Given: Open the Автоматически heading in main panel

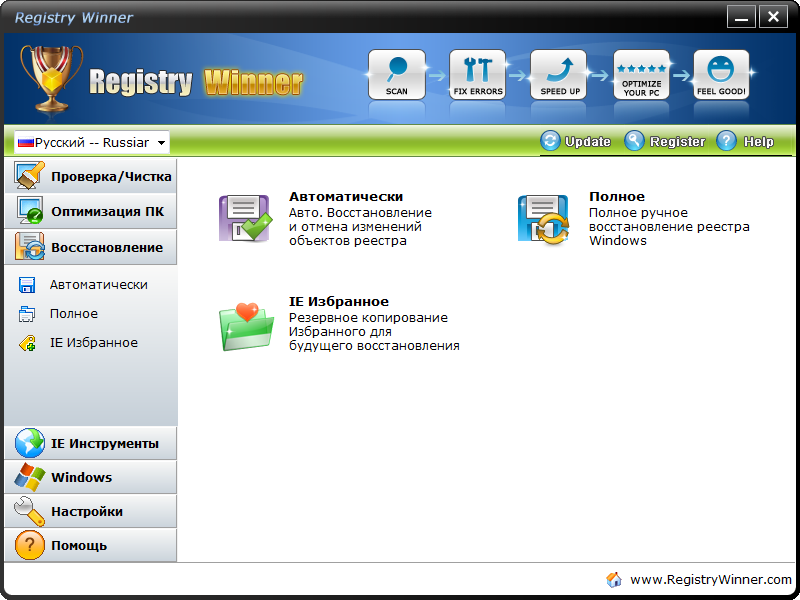Looking at the screenshot, I should click(346, 196).
